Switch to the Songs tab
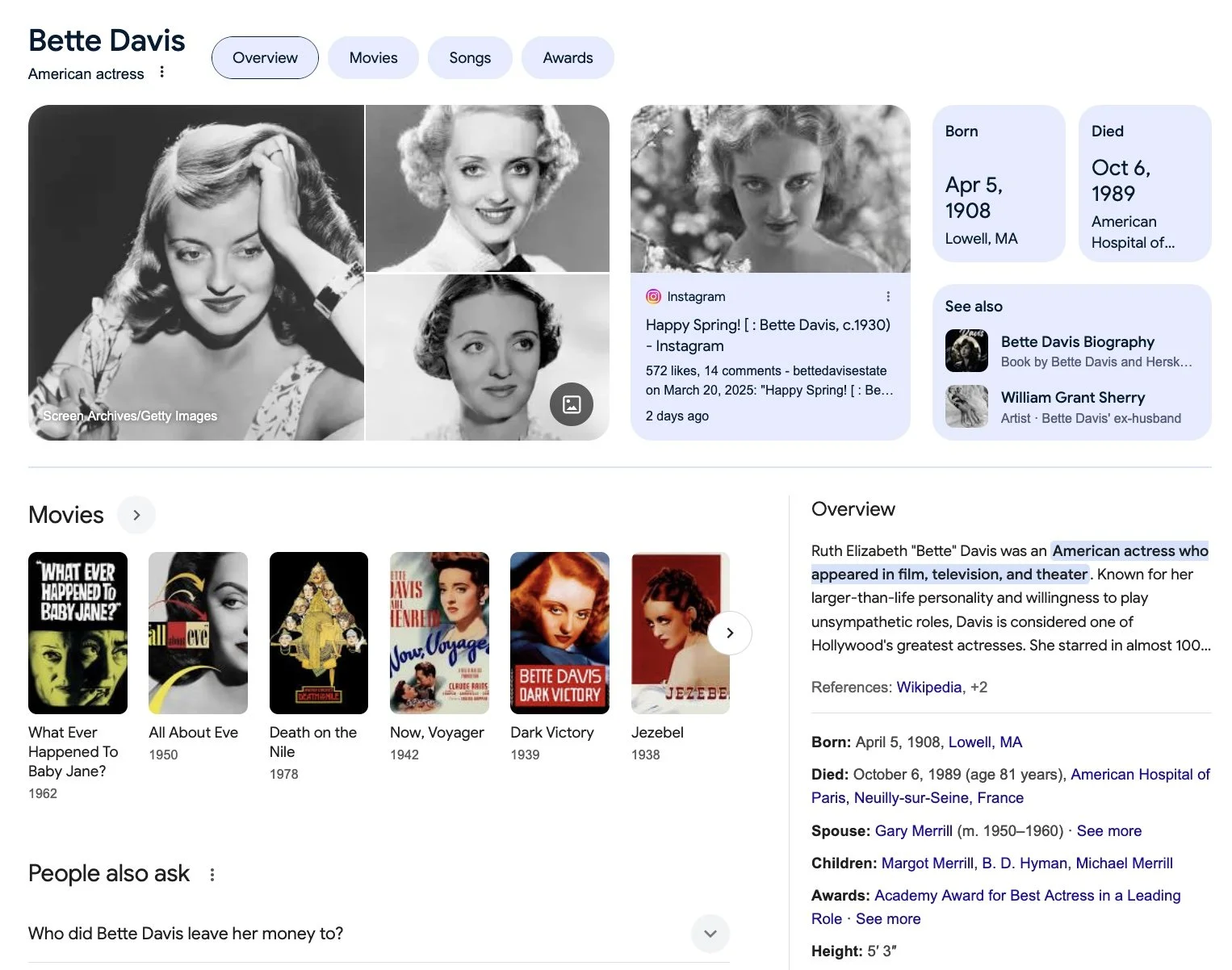The image size is (1232, 970). coord(470,57)
